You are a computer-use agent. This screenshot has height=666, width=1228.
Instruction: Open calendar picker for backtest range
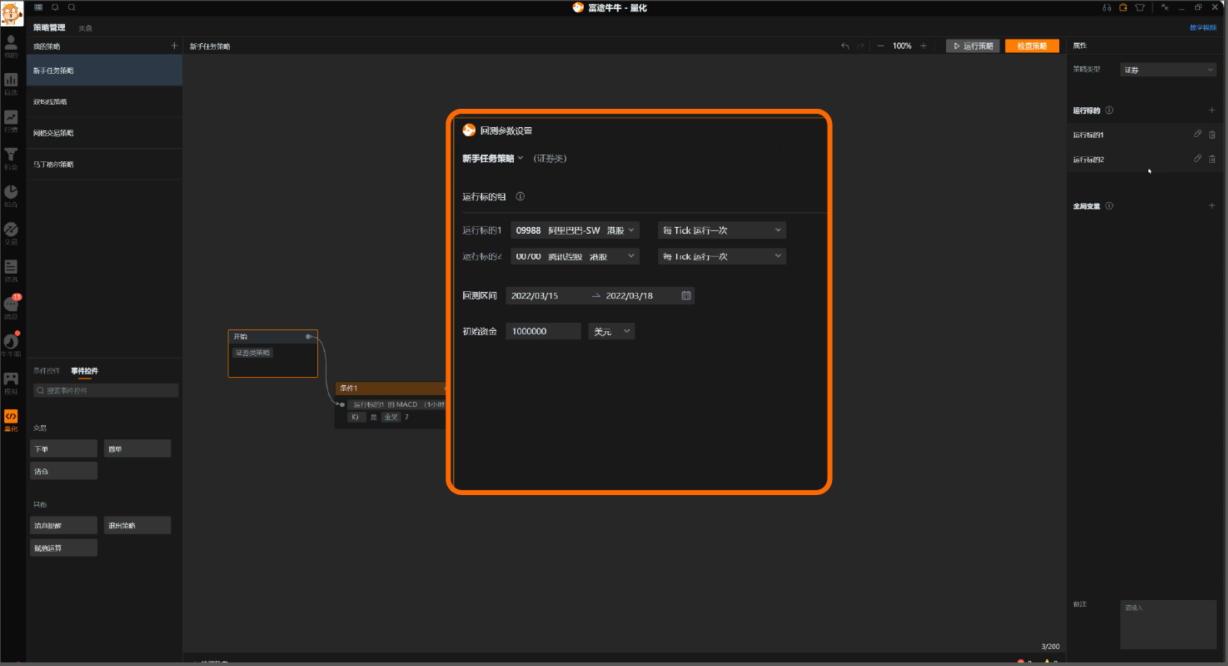click(x=686, y=295)
